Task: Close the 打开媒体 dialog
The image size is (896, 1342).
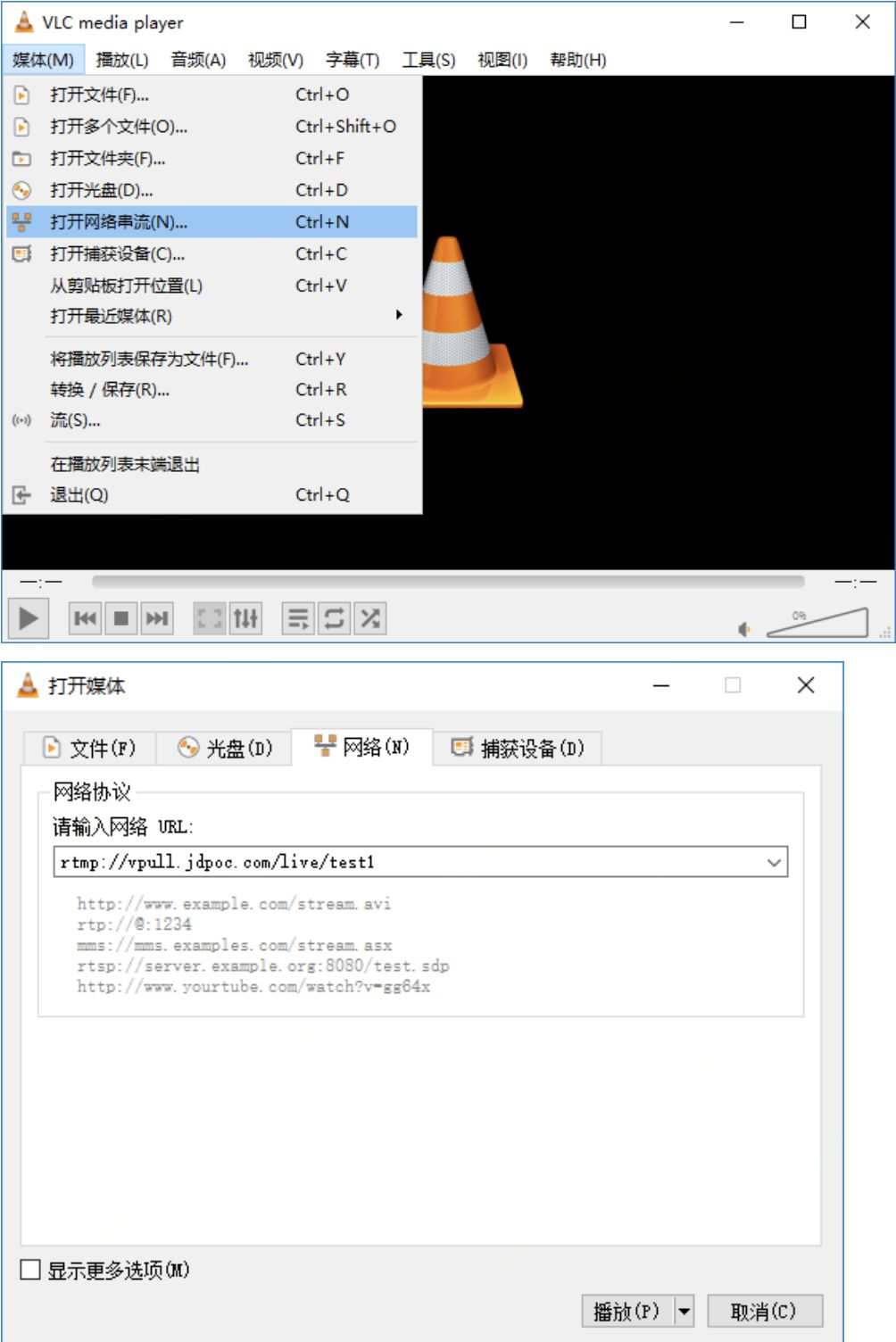Action: point(806,685)
